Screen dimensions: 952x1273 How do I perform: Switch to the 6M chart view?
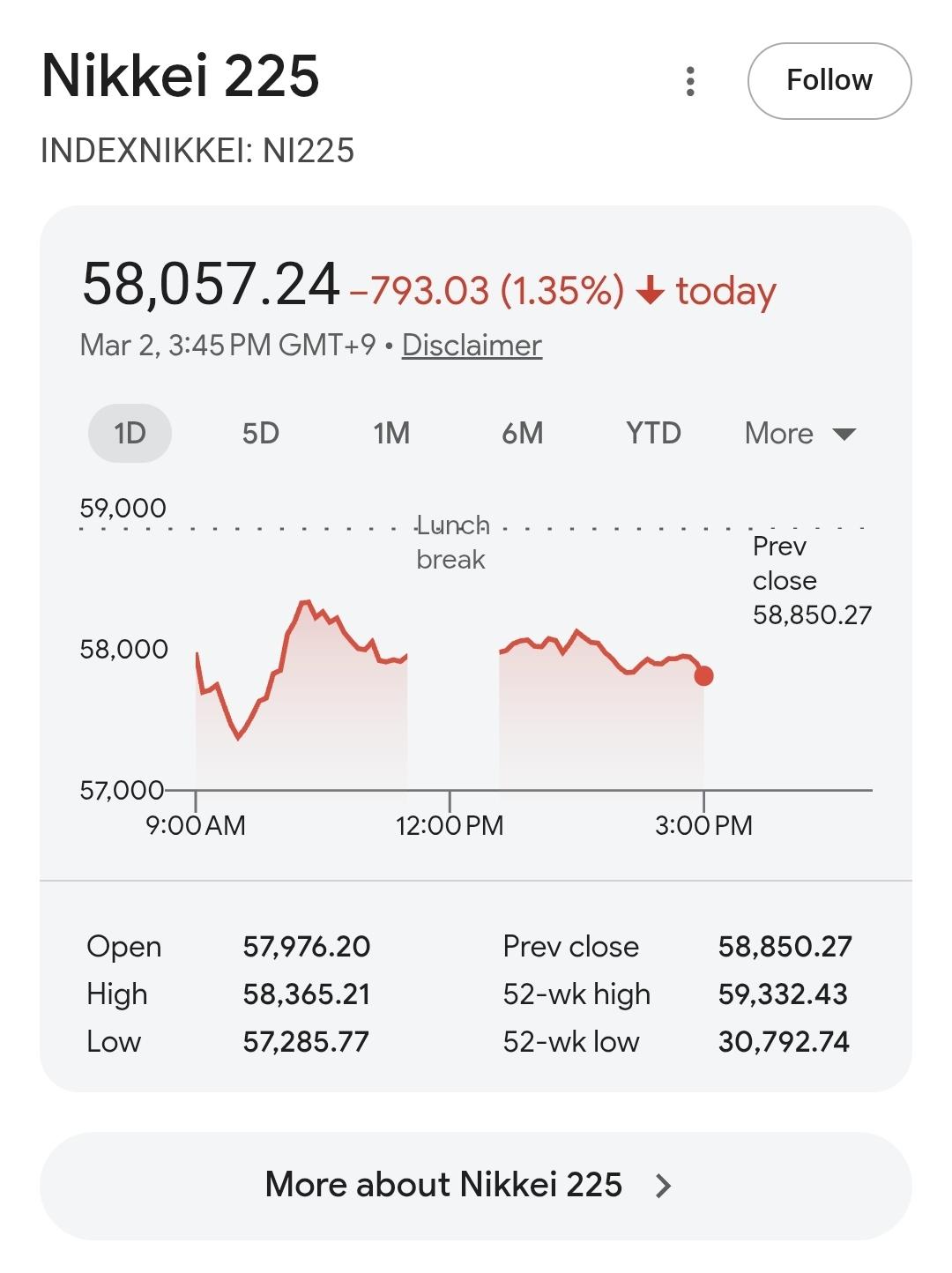coord(523,434)
